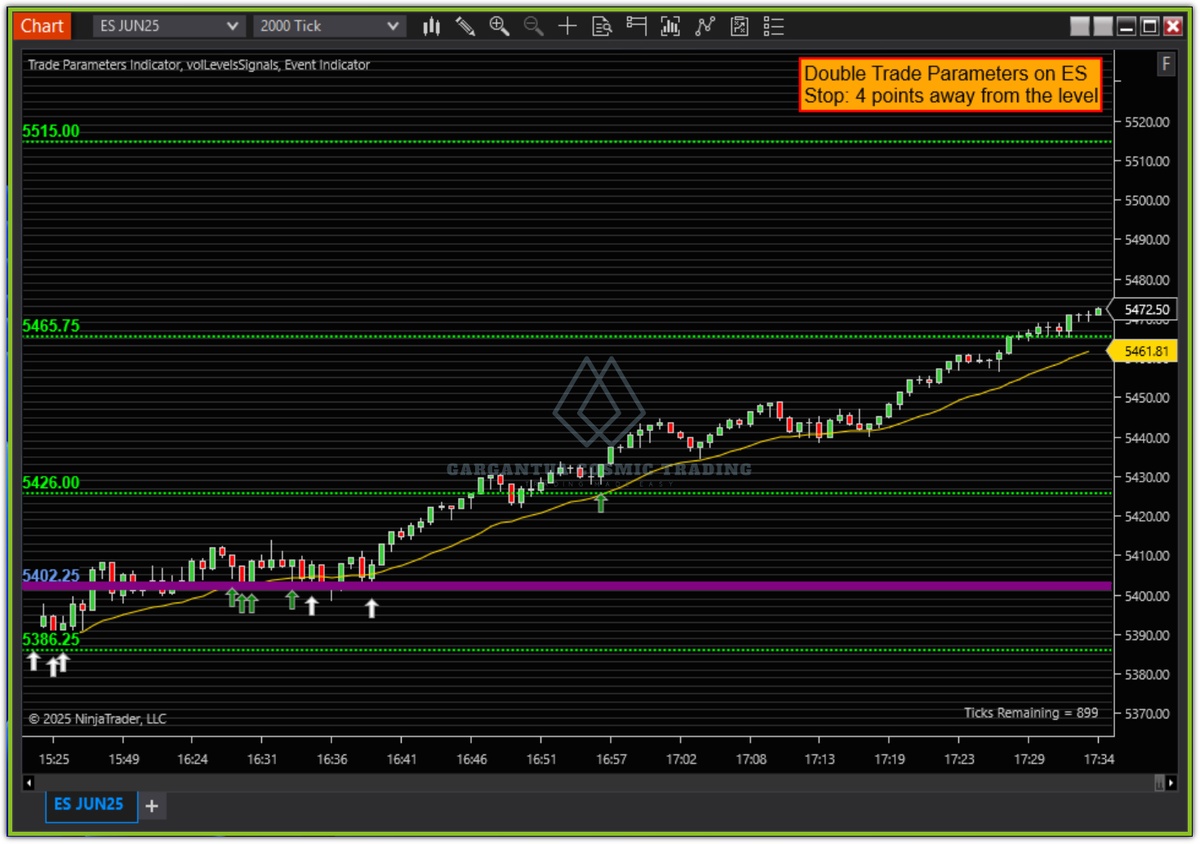Open the strategies icon

pyautogui.click(x=739, y=27)
